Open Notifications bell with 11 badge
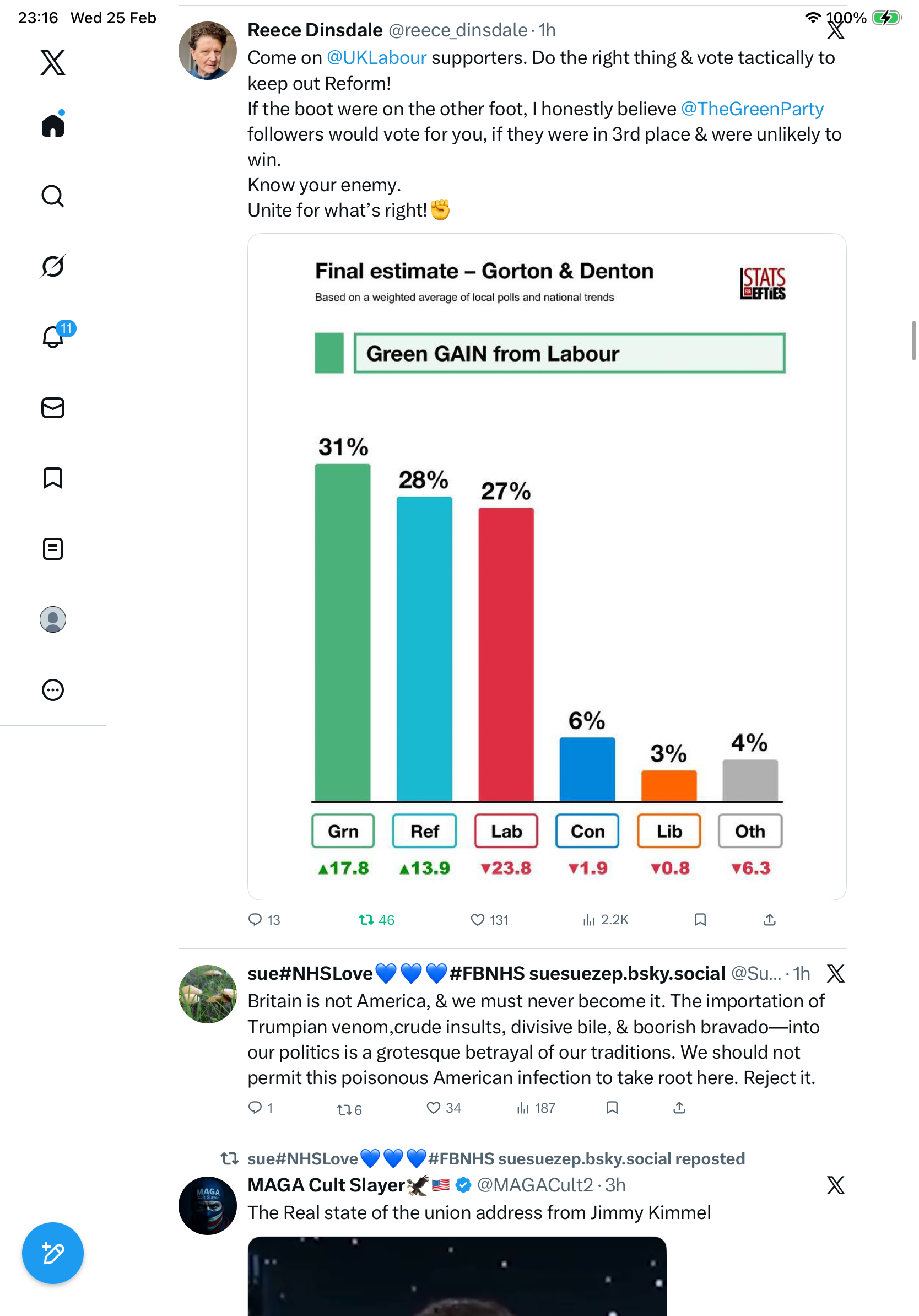 [54, 337]
